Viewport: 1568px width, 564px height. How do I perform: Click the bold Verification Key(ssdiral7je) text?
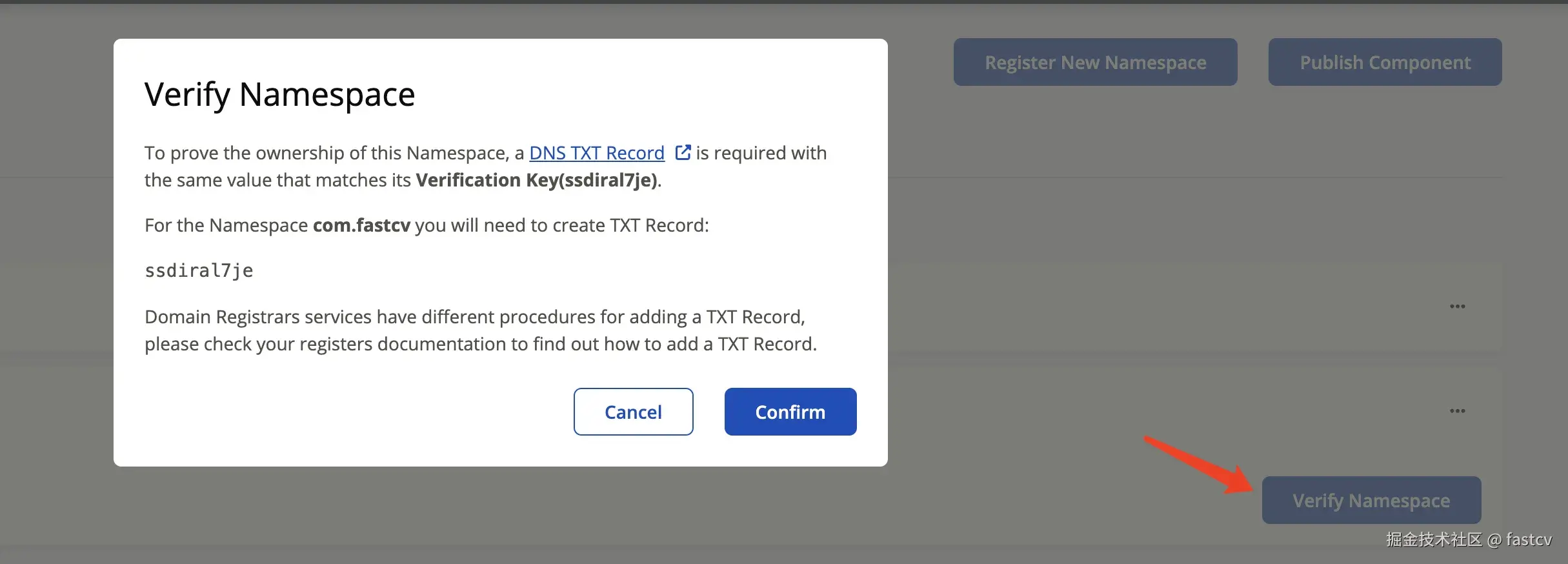(537, 180)
